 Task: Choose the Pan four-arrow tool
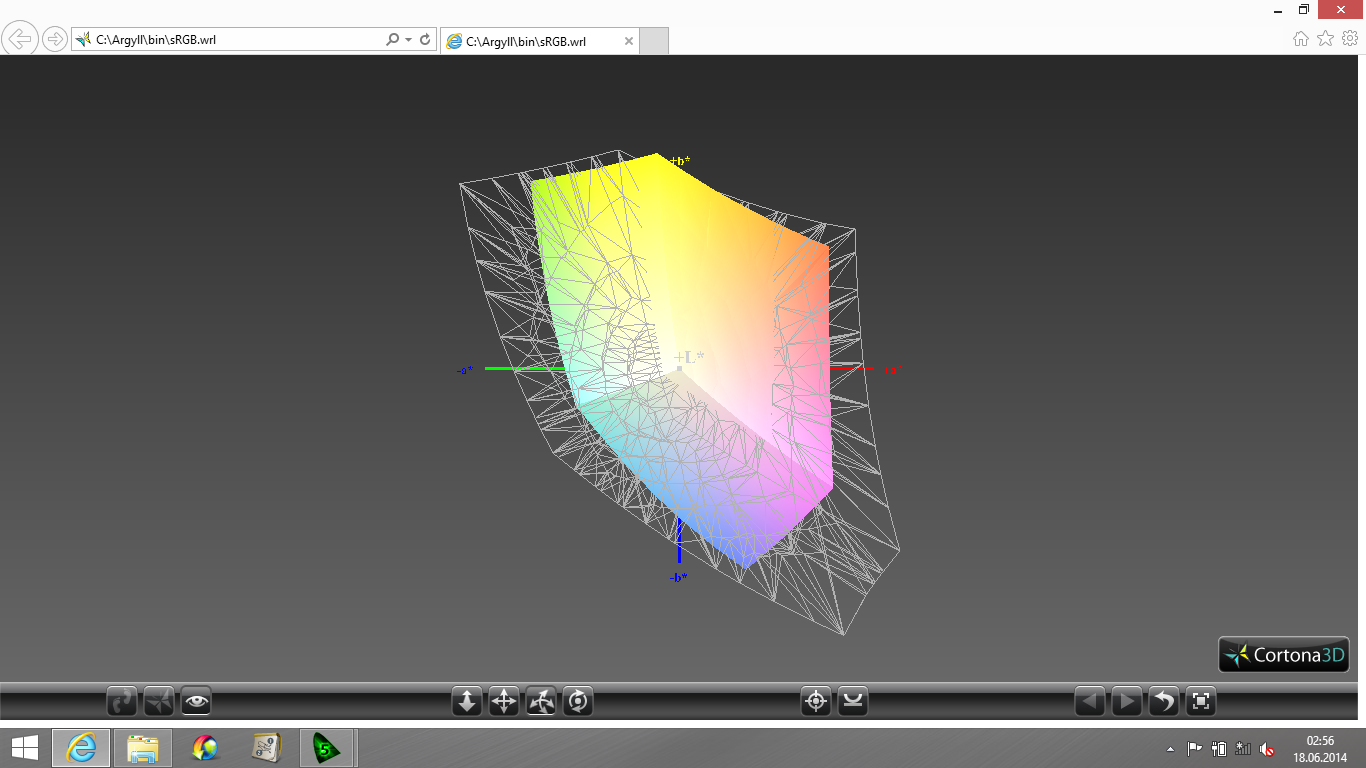coord(504,702)
